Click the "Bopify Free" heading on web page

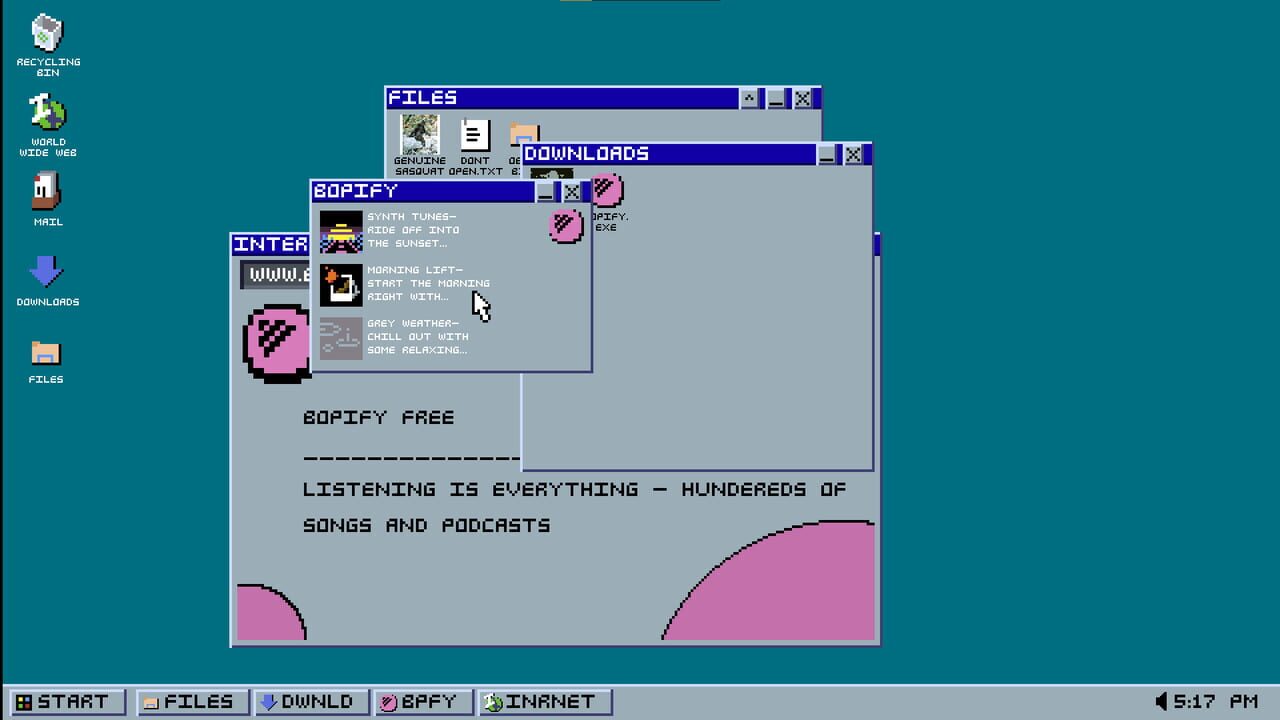(378, 417)
